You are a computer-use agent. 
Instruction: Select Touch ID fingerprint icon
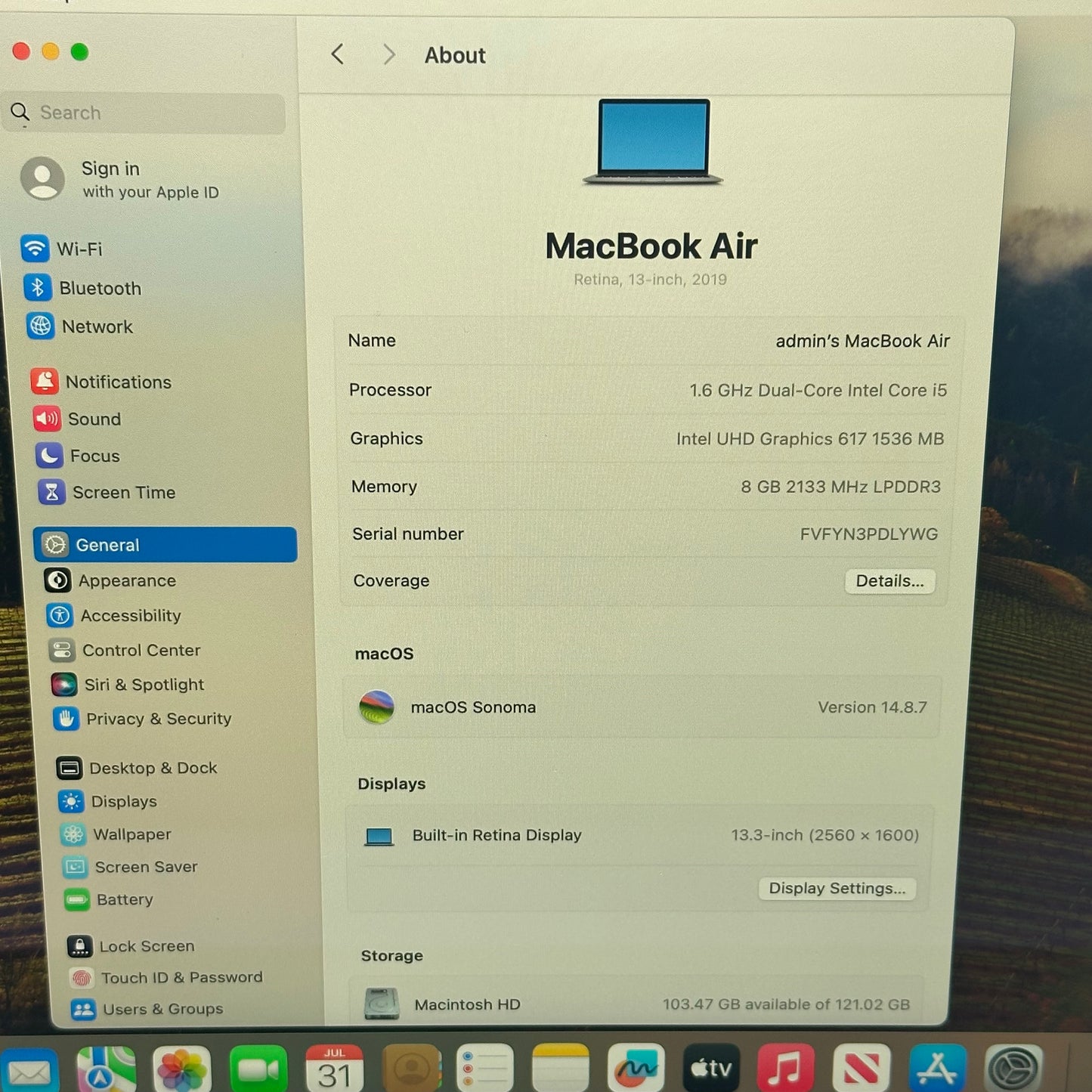click(81, 978)
